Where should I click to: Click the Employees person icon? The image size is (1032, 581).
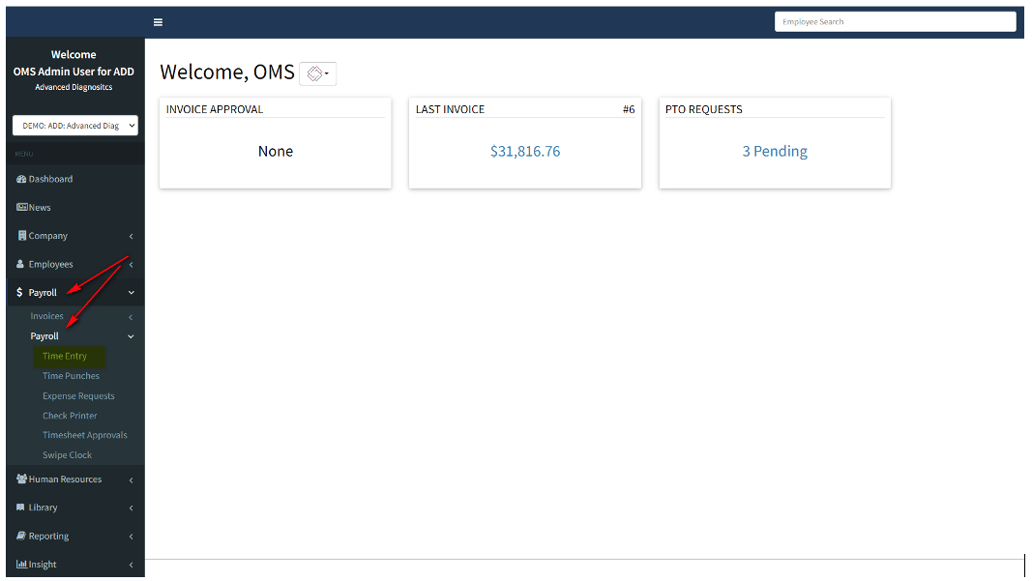click(x=21, y=264)
